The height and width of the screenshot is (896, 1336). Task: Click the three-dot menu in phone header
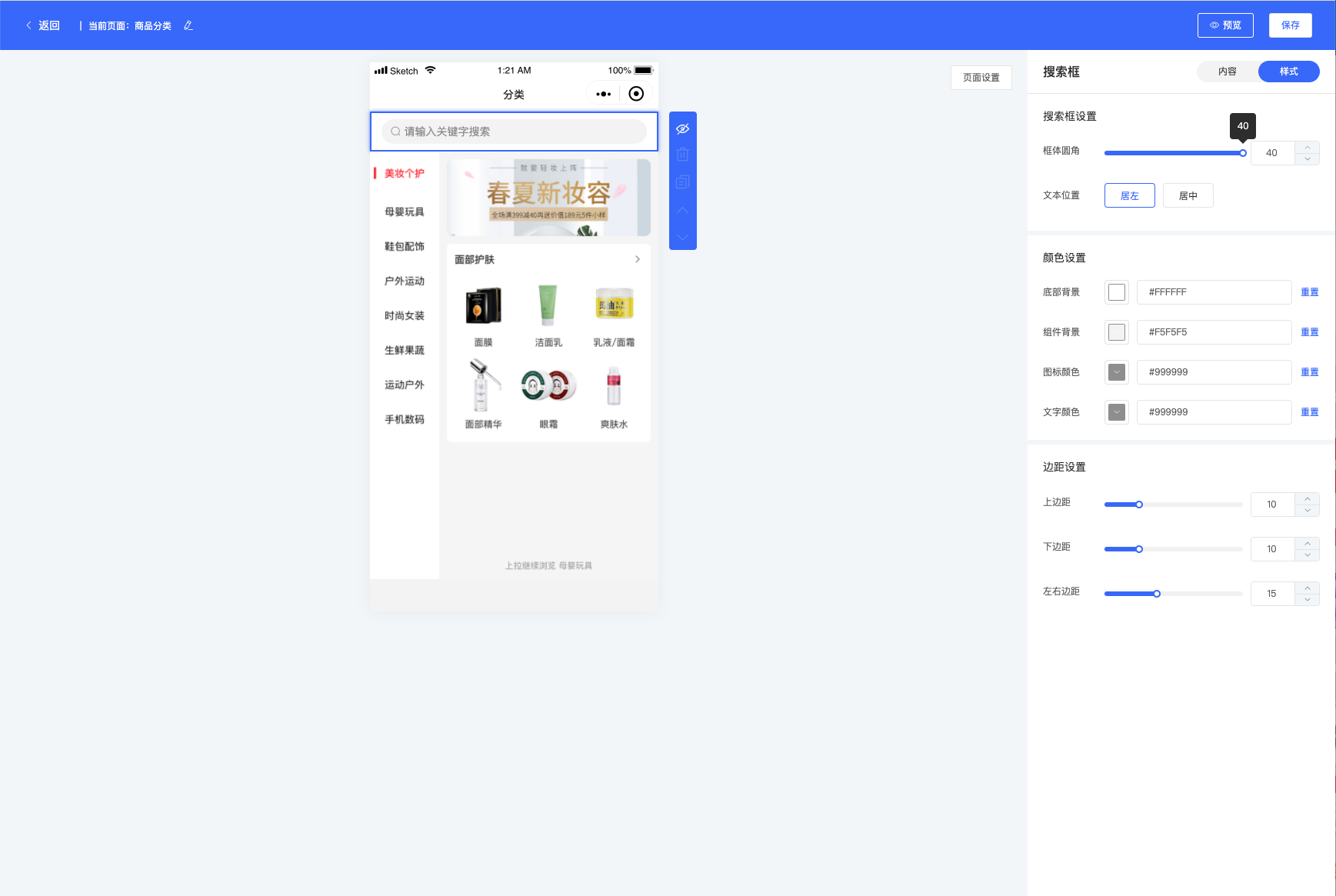point(604,94)
